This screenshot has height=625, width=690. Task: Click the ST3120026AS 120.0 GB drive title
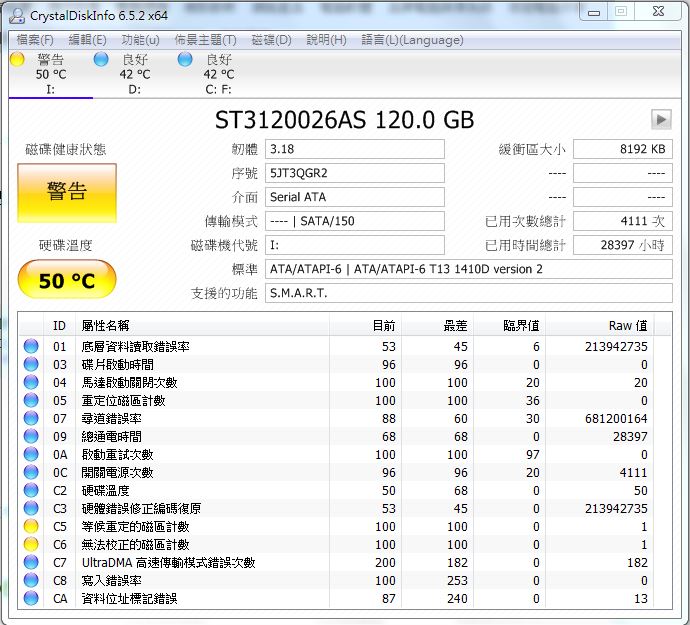click(x=345, y=120)
